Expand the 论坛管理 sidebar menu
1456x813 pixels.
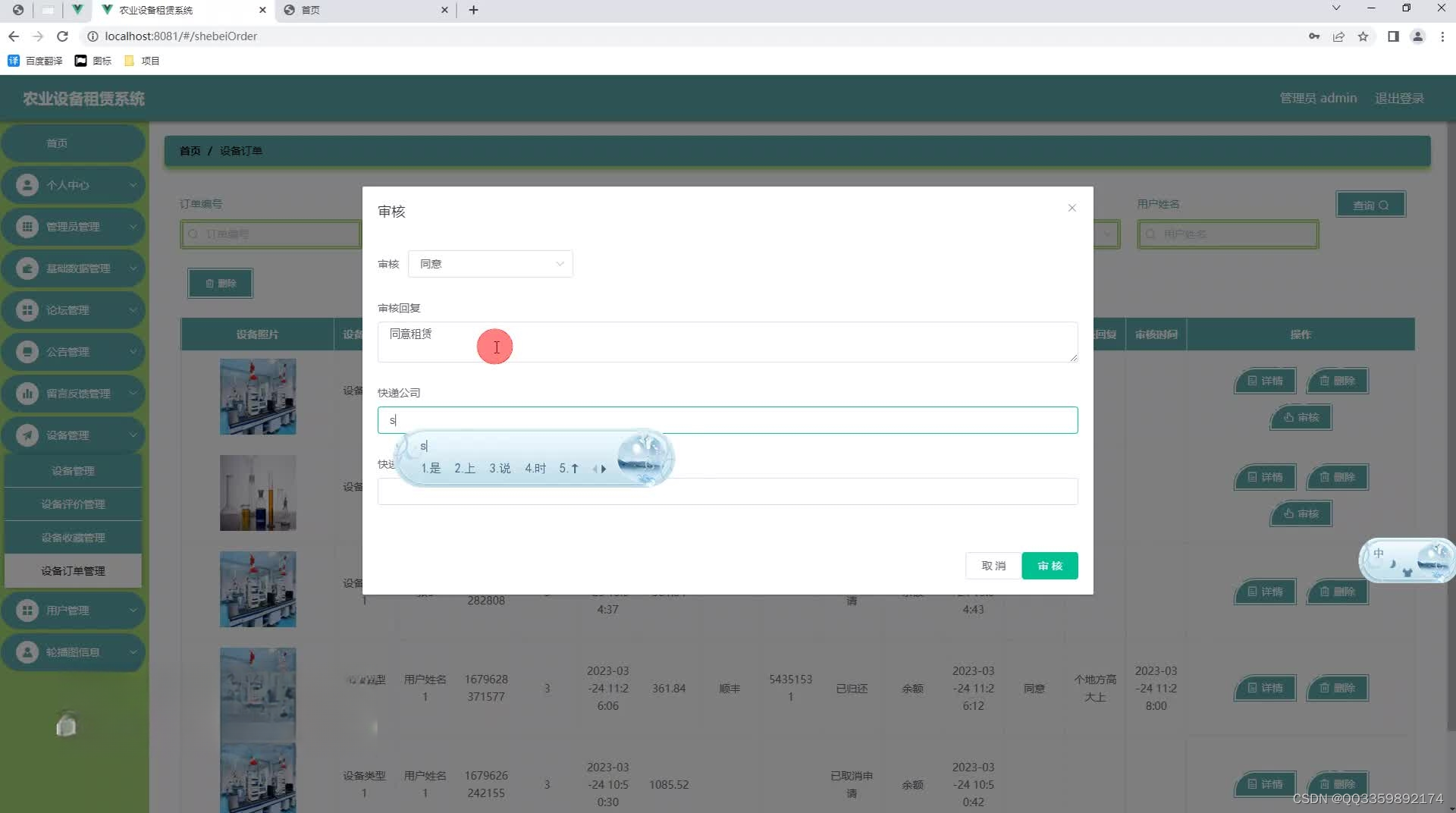click(x=73, y=310)
